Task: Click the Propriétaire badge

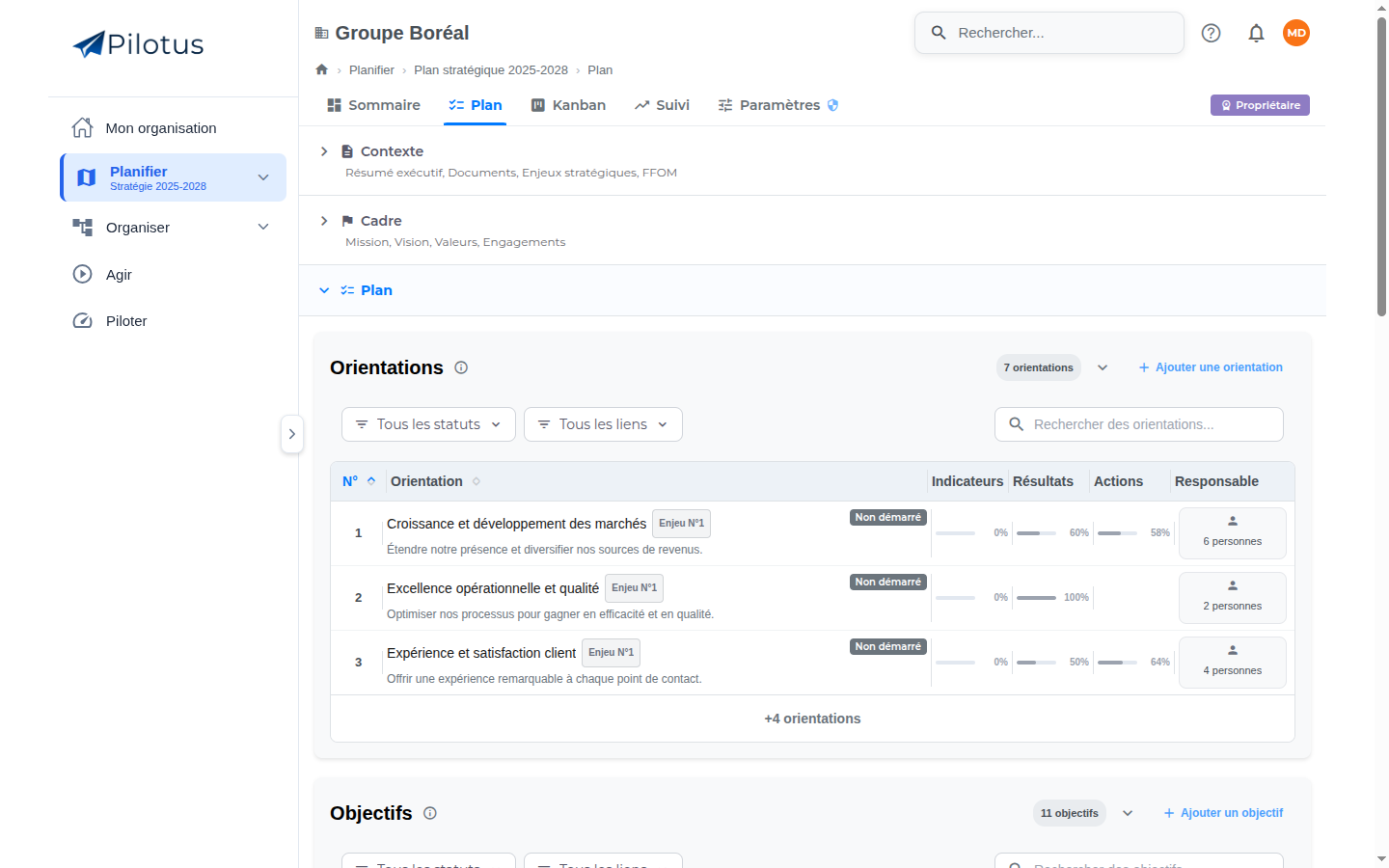Action: pos(1260,105)
